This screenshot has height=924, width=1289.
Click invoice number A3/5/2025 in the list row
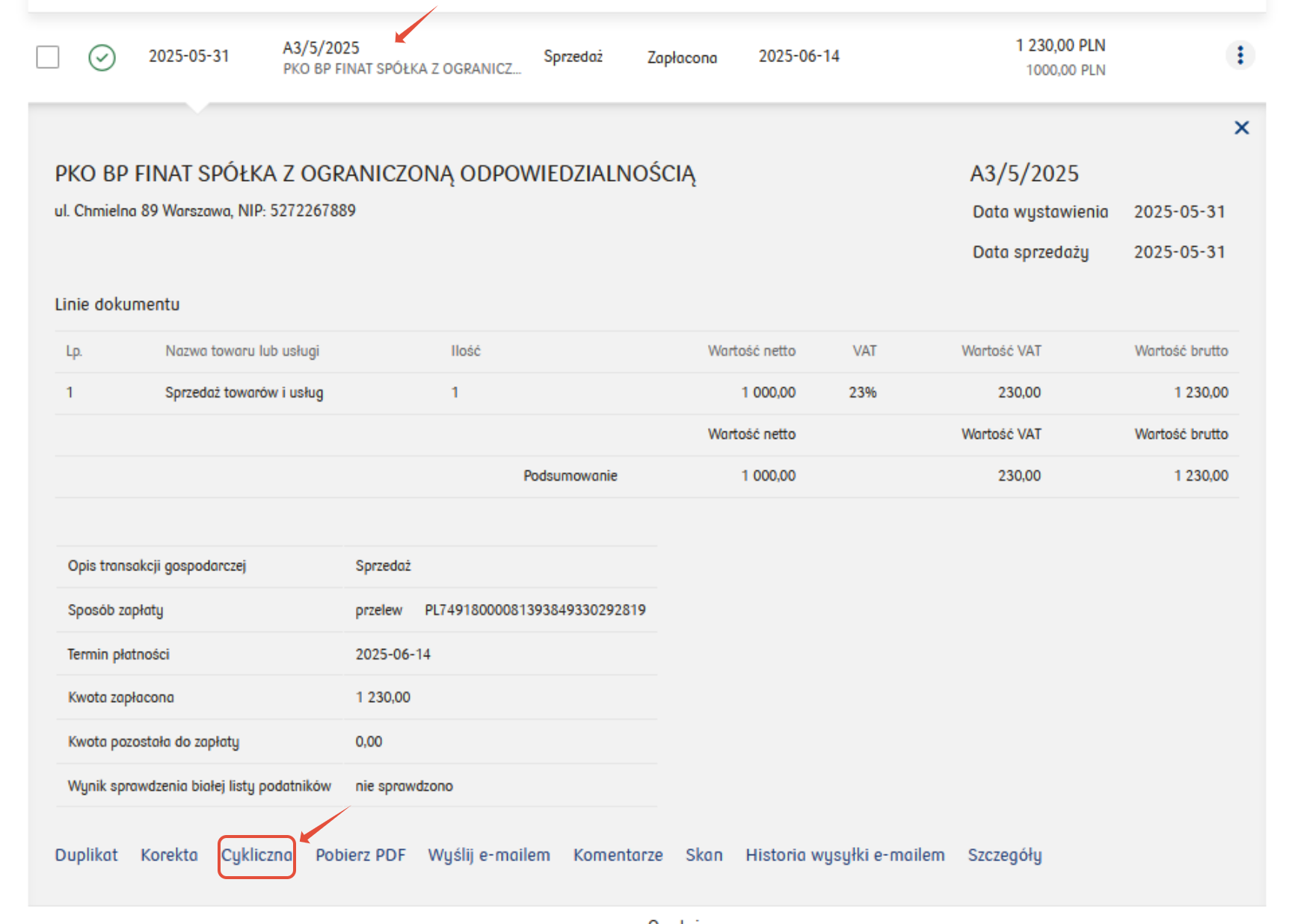pyautogui.click(x=321, y=48)
